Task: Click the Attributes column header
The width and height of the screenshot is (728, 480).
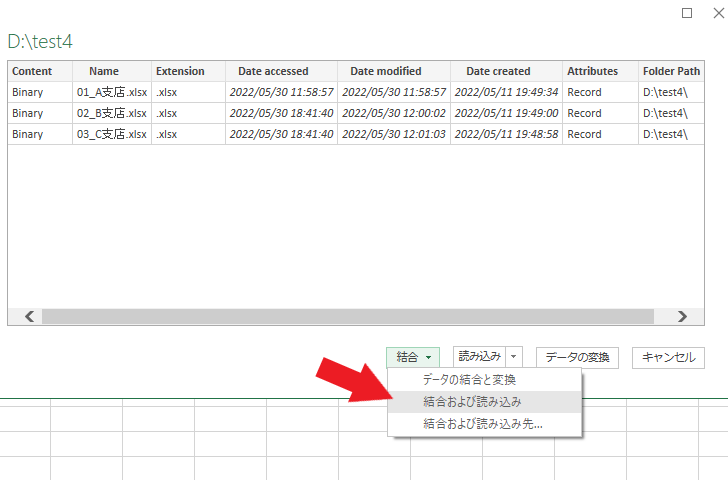Action: (600, 71)
